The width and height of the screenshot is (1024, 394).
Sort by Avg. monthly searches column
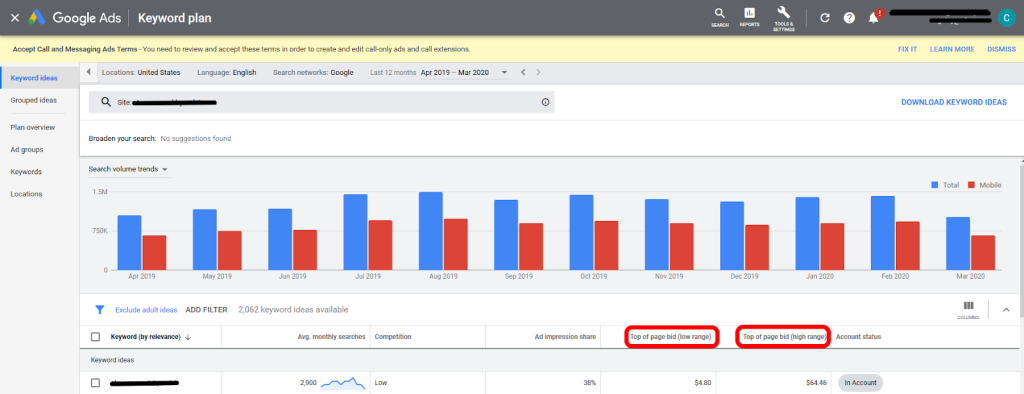click(331, 337)
